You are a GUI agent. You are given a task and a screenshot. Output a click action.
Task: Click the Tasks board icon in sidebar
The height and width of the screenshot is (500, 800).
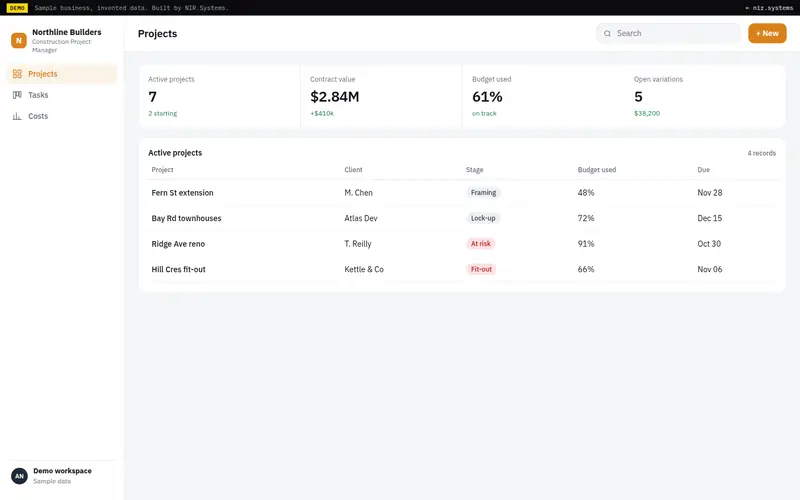click(17, 95)
